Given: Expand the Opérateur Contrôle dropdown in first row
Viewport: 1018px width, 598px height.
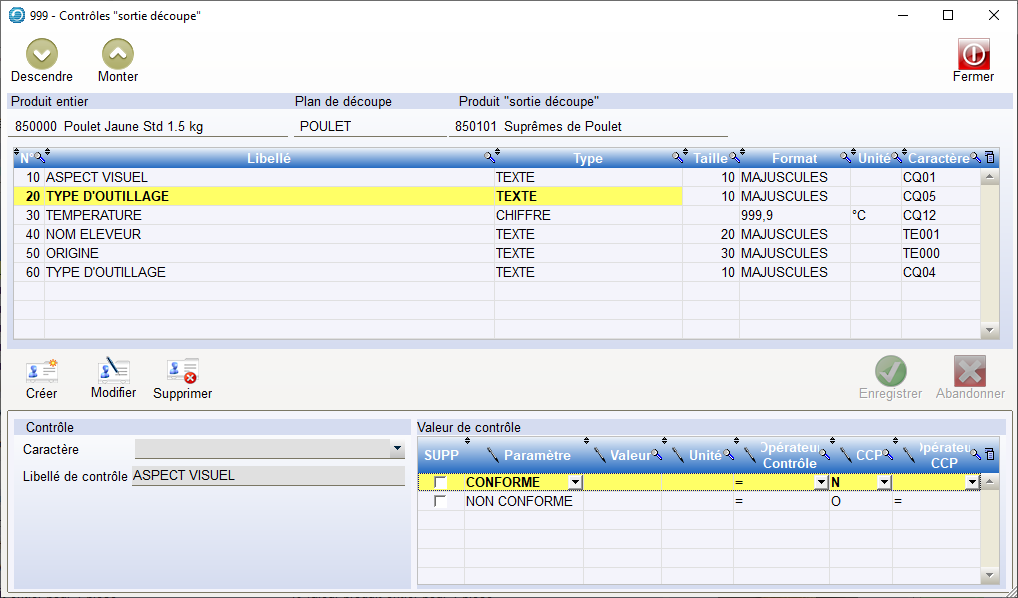Looking at the screenshot, I should (x=820, y=483).
